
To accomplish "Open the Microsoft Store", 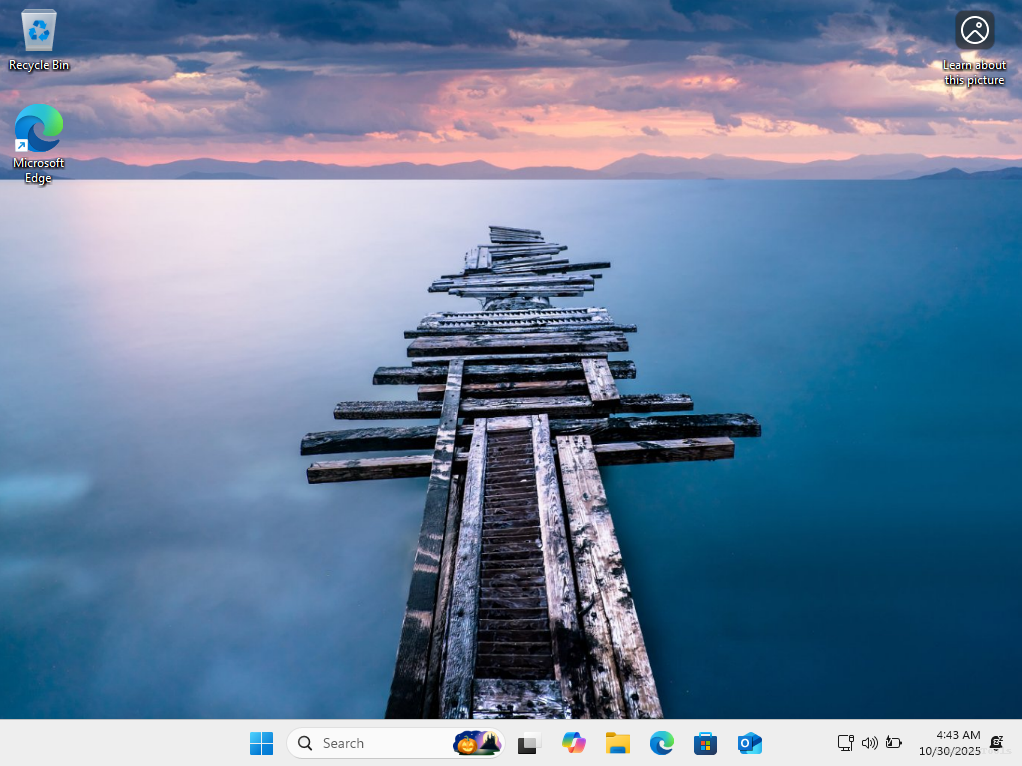I will coord(705,743).
